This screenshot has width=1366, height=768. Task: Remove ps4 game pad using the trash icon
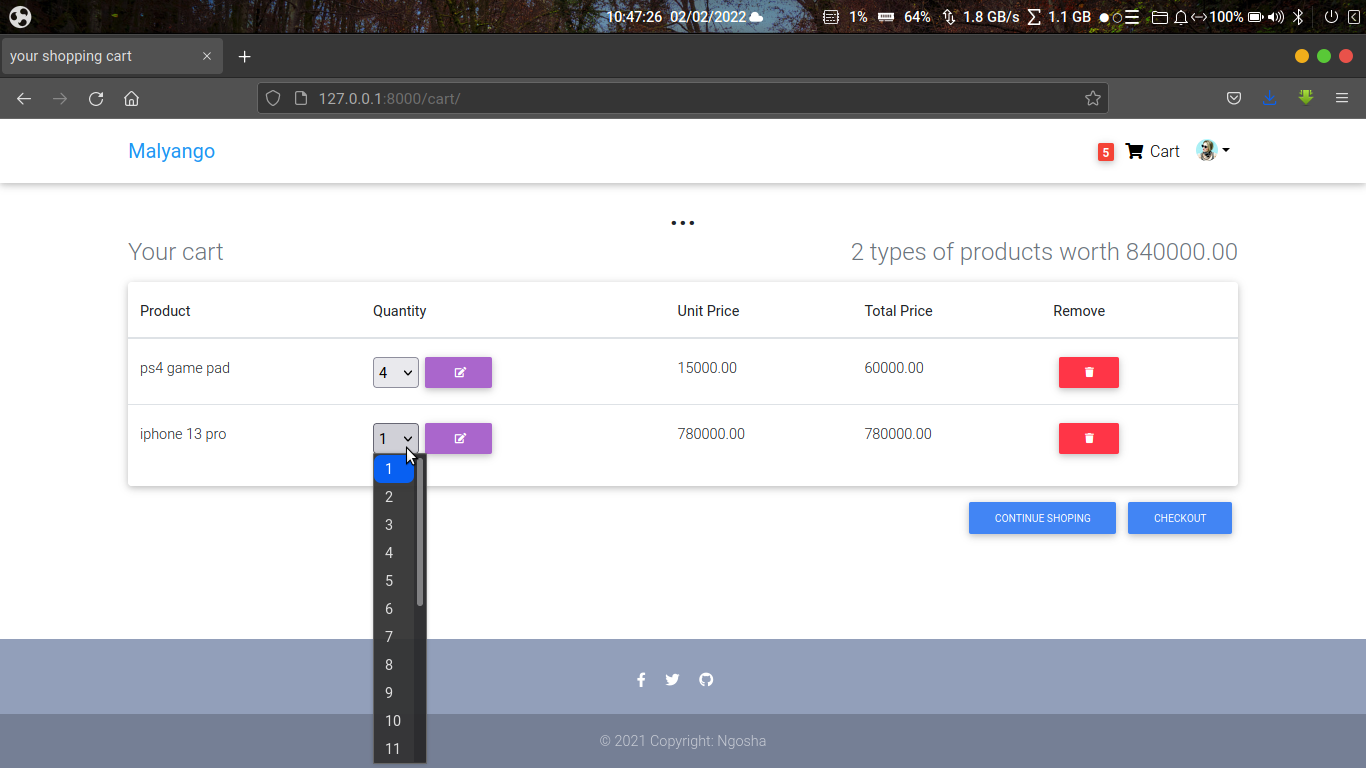(x=1088, y=371)
